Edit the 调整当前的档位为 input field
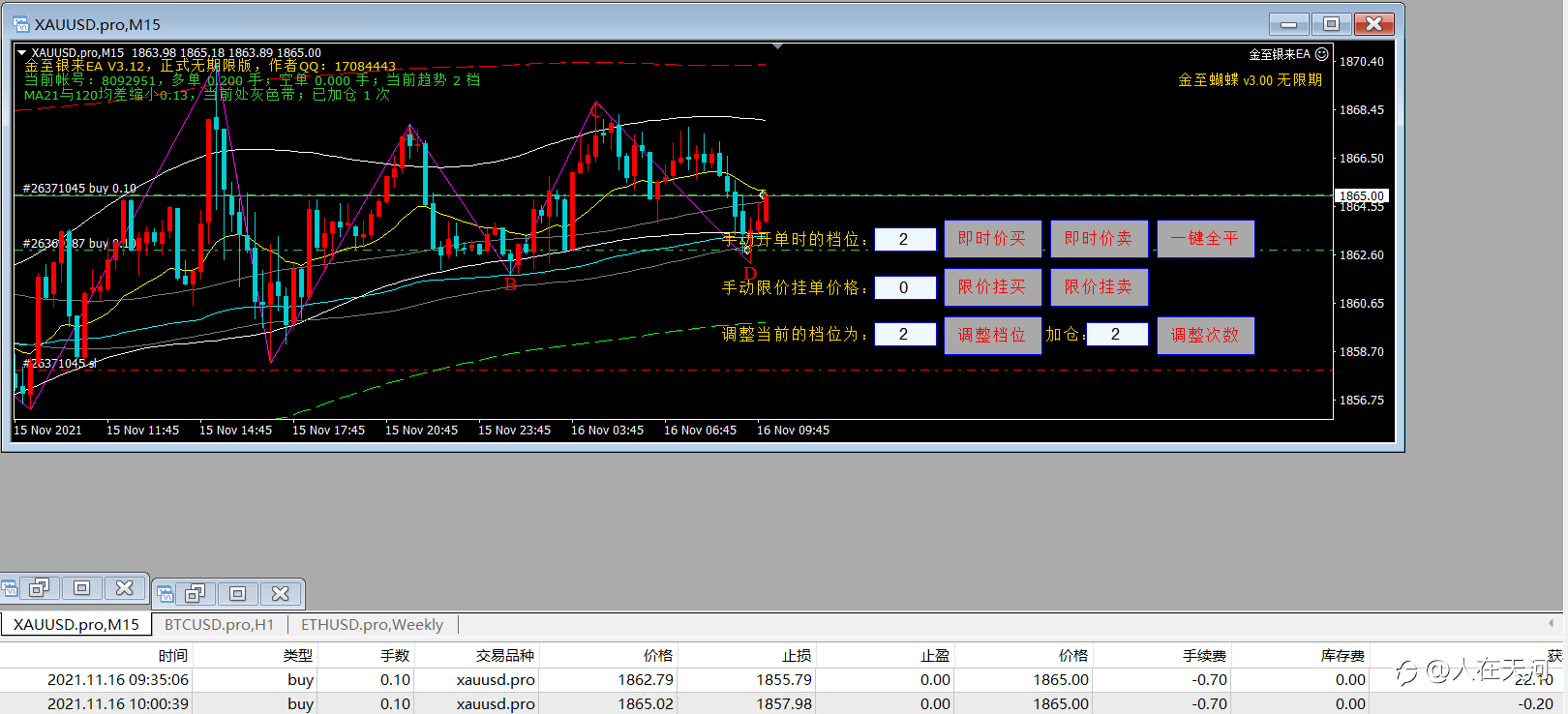 (905, 334)
